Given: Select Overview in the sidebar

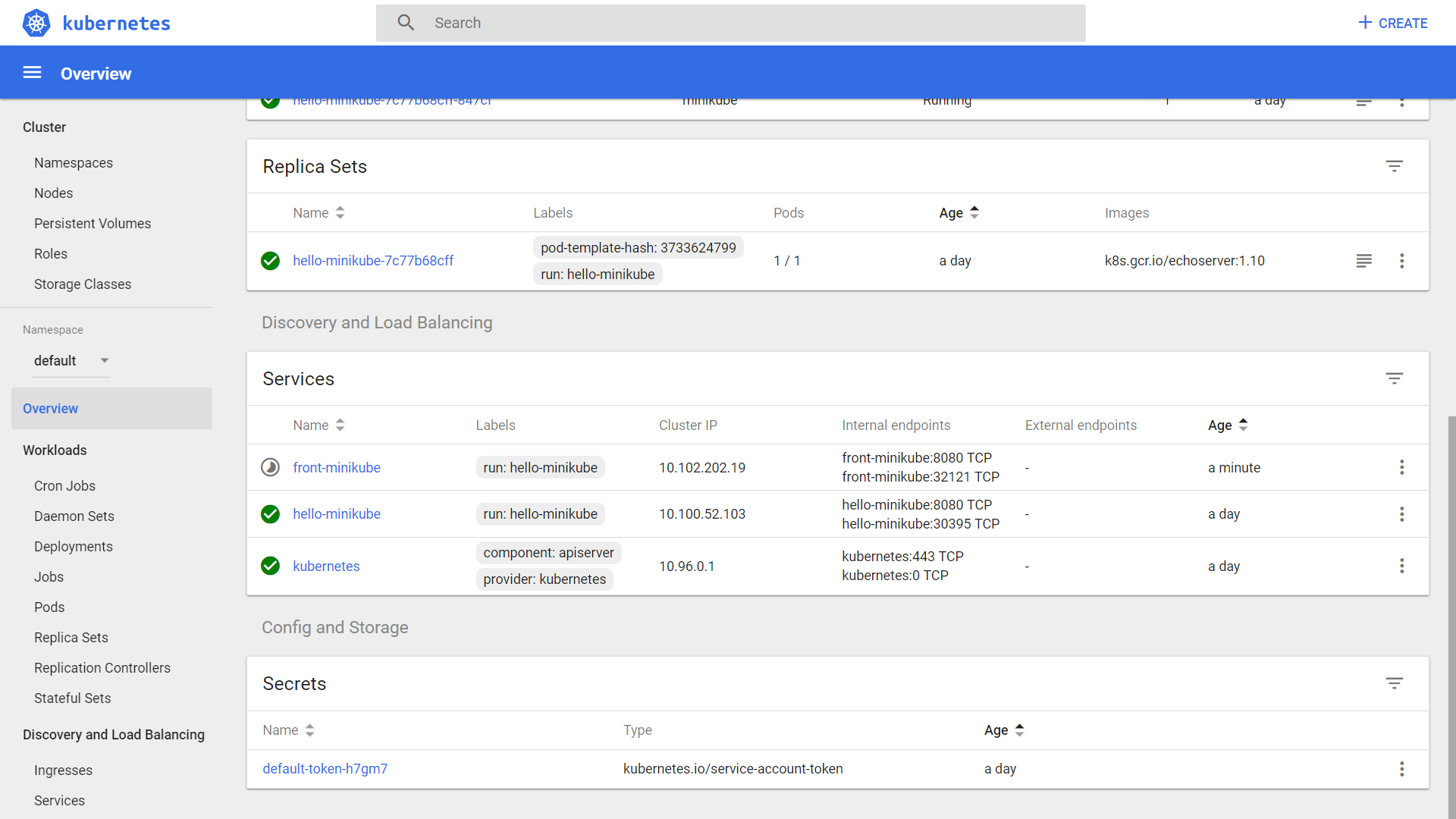Looking at the screenshot, I should tap(51, 409).
